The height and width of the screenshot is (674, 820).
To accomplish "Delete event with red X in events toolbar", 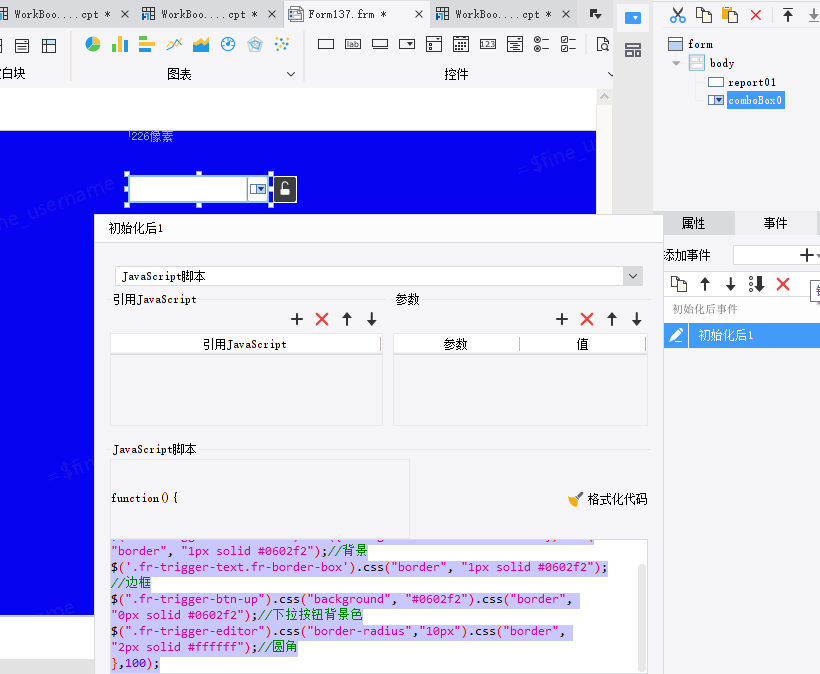I will point(783,284).
